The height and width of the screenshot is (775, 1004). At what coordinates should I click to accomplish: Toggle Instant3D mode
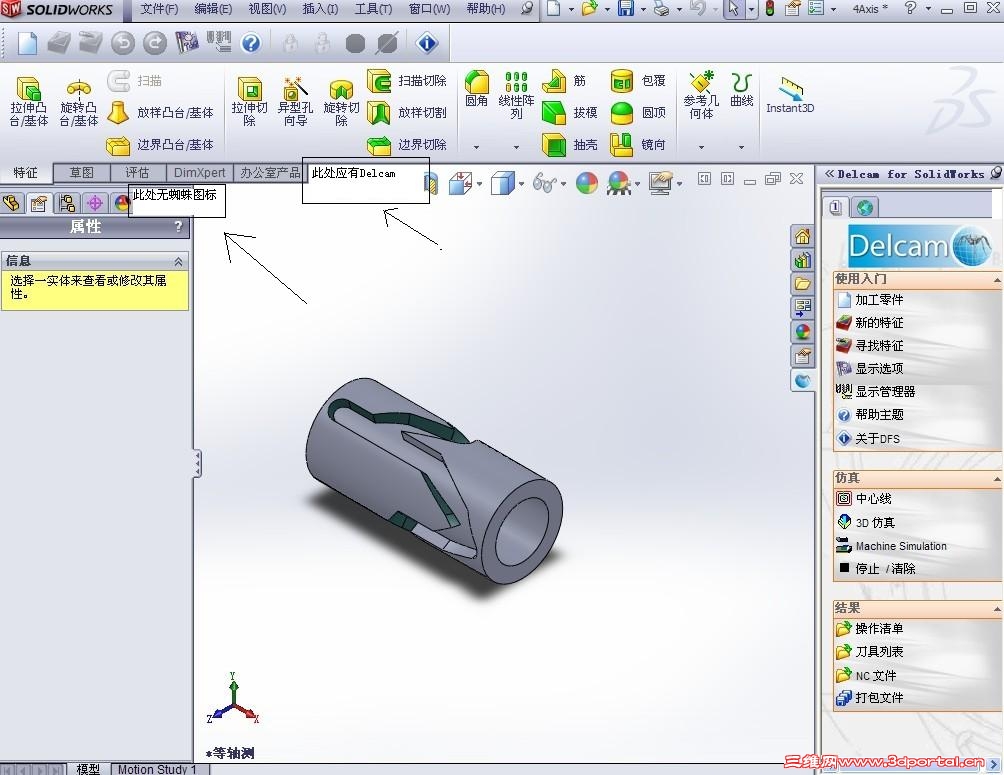790,95
